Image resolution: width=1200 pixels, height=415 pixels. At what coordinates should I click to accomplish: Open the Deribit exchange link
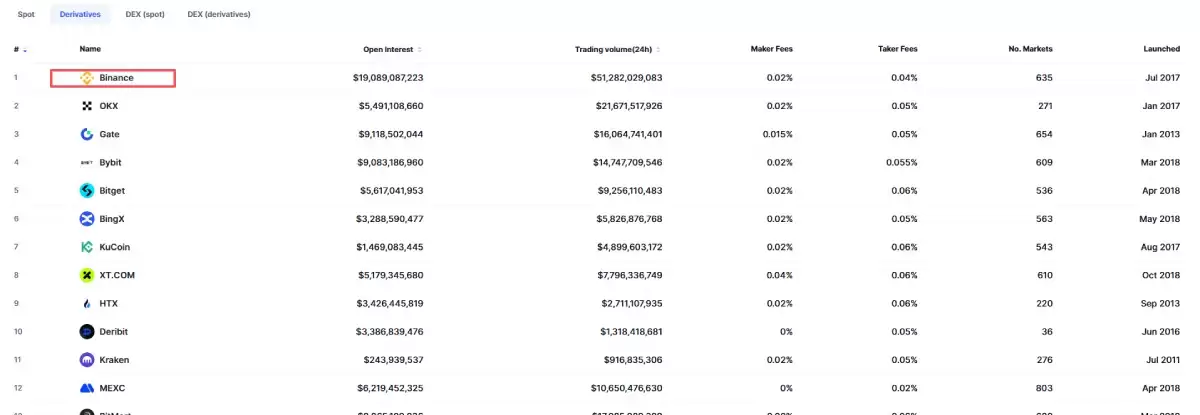114,331
